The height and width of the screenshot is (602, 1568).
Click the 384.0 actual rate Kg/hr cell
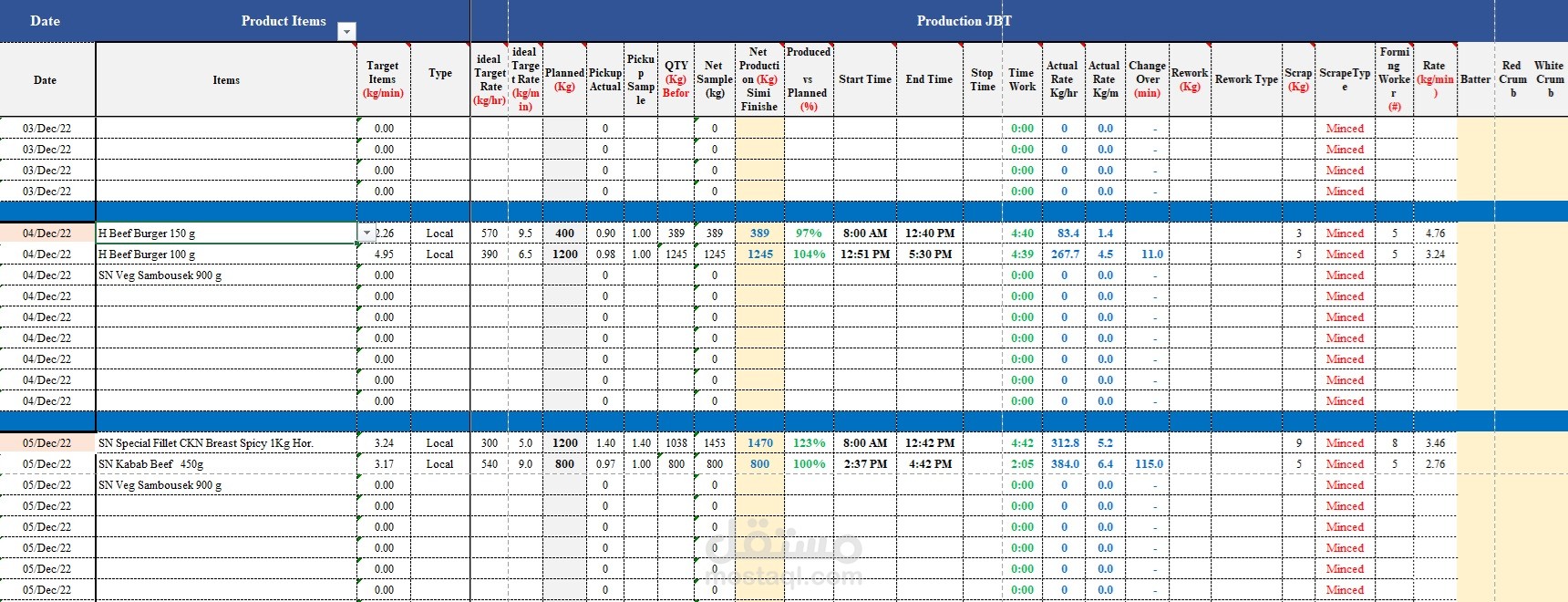coord(1065,464)
